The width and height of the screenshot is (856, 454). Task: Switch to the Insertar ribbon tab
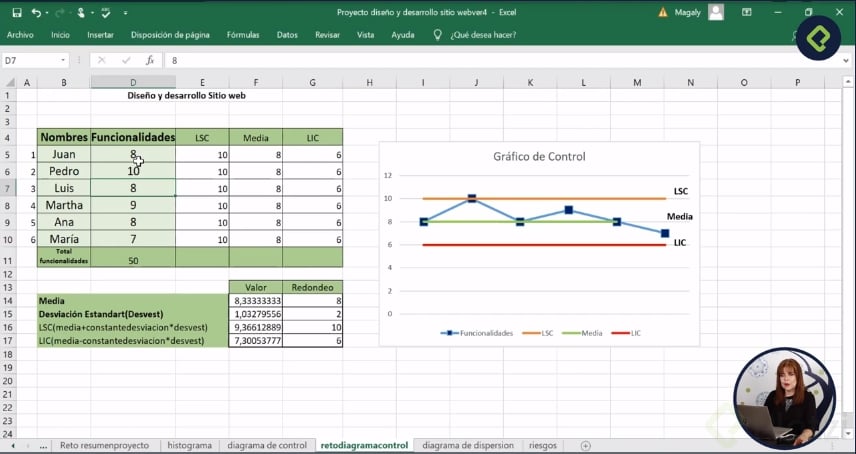[100, 35]
